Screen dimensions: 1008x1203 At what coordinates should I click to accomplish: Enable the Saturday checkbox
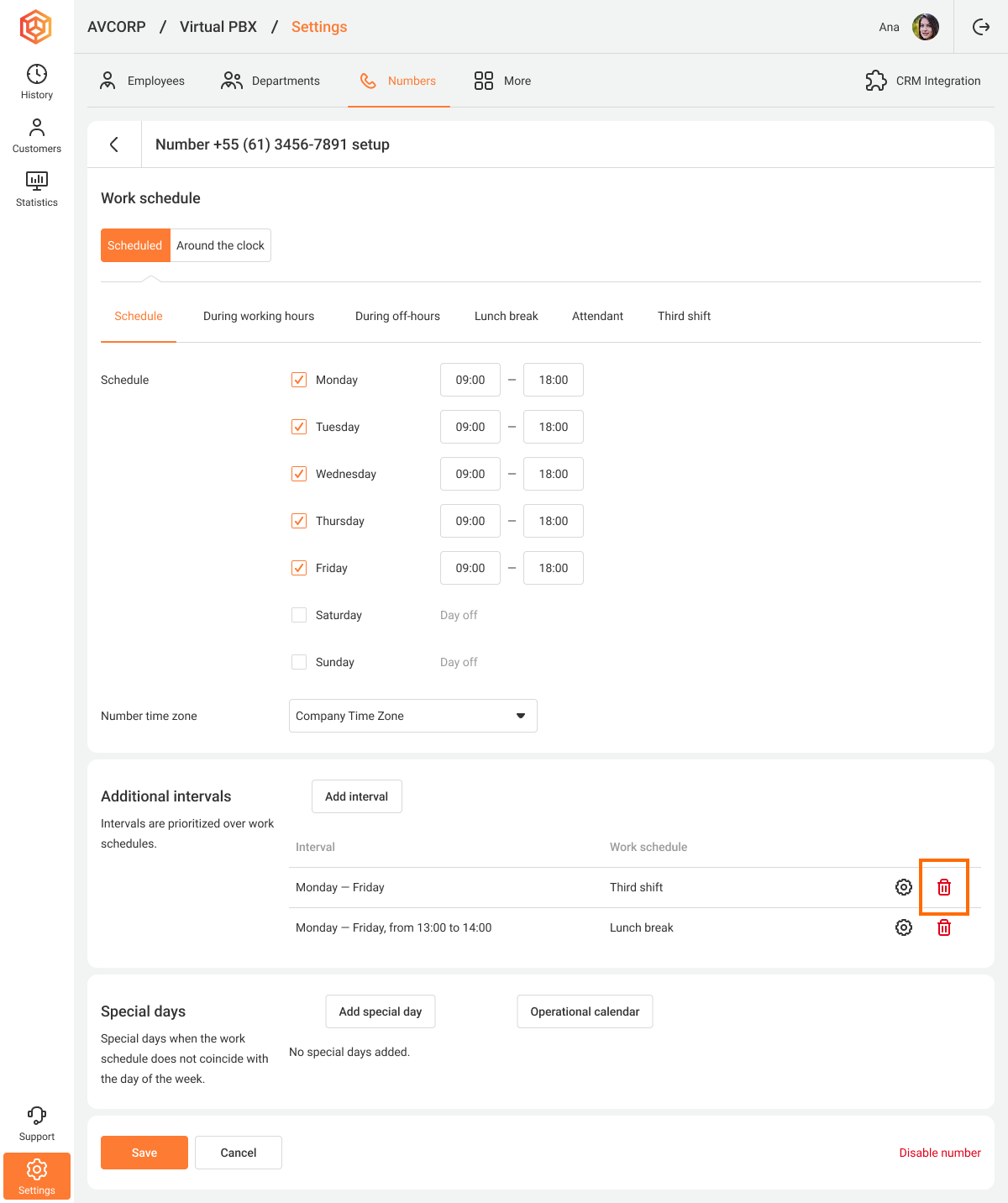pos(299,615)
